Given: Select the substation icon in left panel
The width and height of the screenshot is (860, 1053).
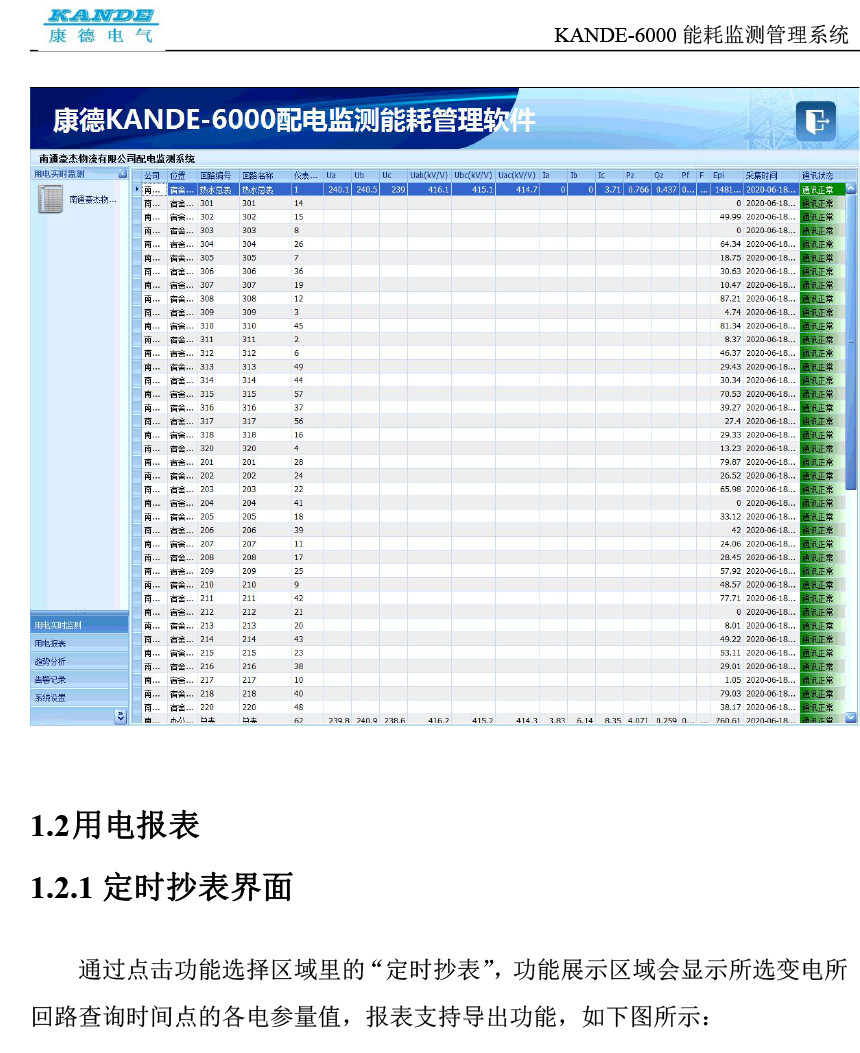Looking at the screenshot, I should point(50,199).
